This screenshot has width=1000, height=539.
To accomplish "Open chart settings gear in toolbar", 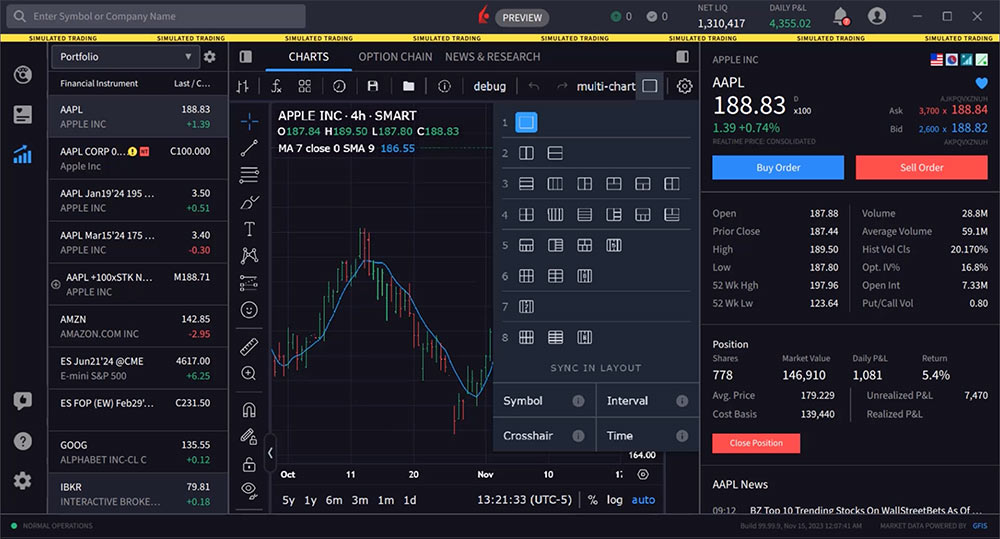I will [684, 86].
